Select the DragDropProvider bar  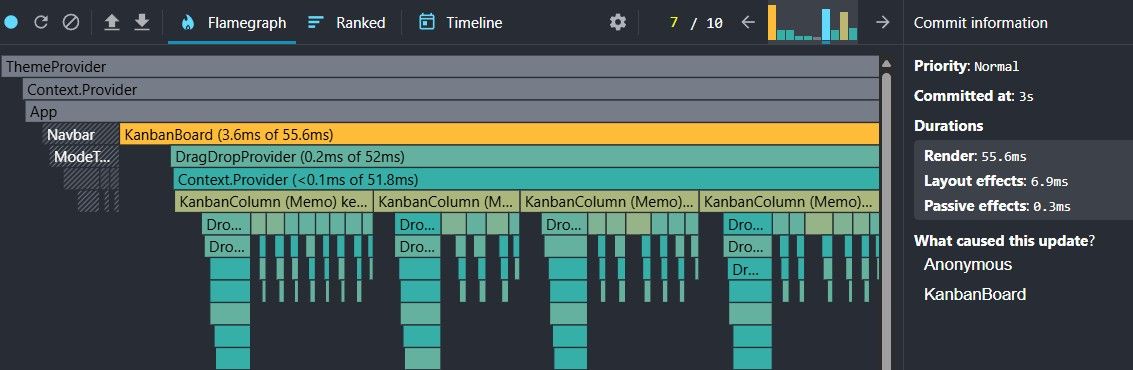pos(525,157)
